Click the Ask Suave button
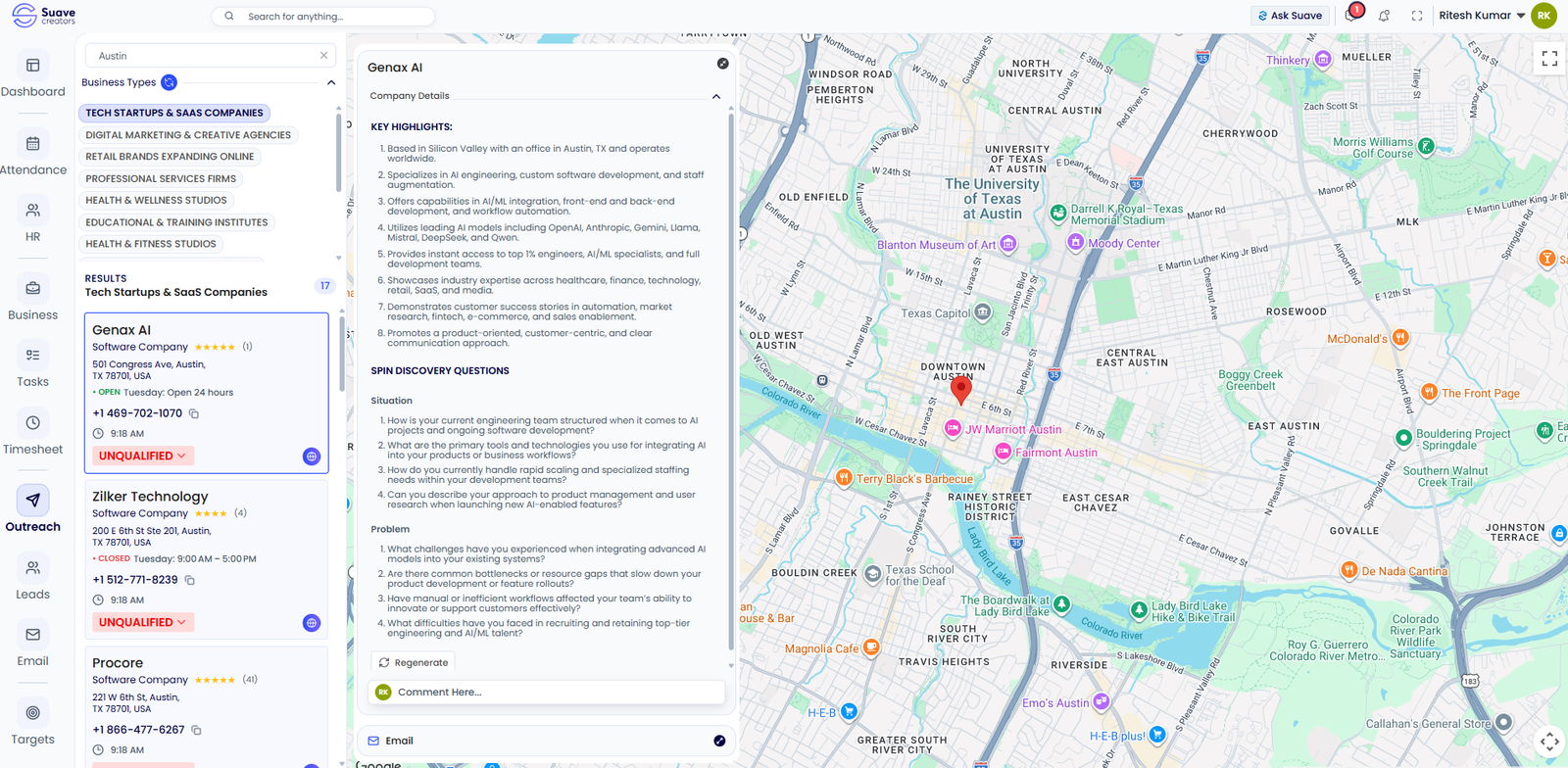 [x=1290, y=16]
